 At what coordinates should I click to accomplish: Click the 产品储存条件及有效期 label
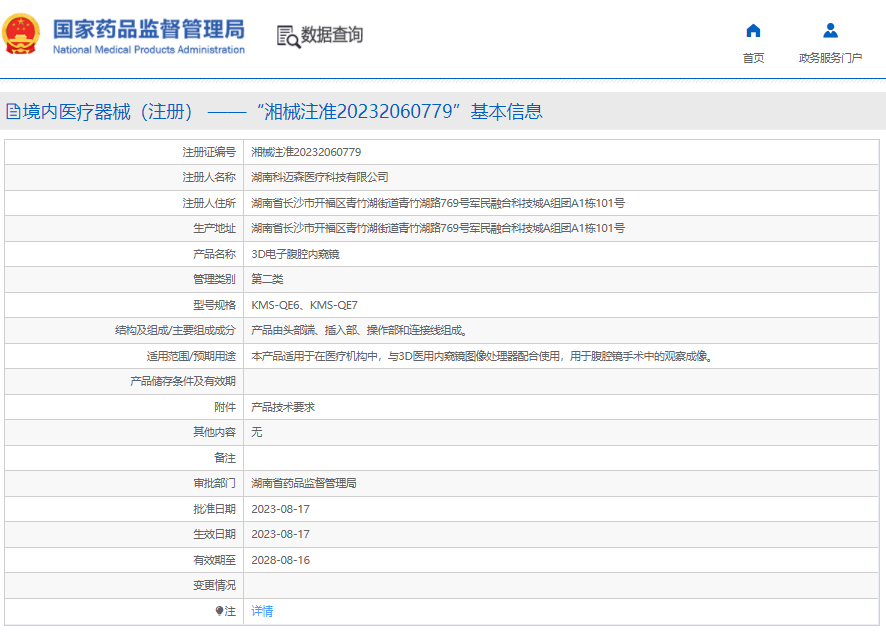click(x=183, y=382)
